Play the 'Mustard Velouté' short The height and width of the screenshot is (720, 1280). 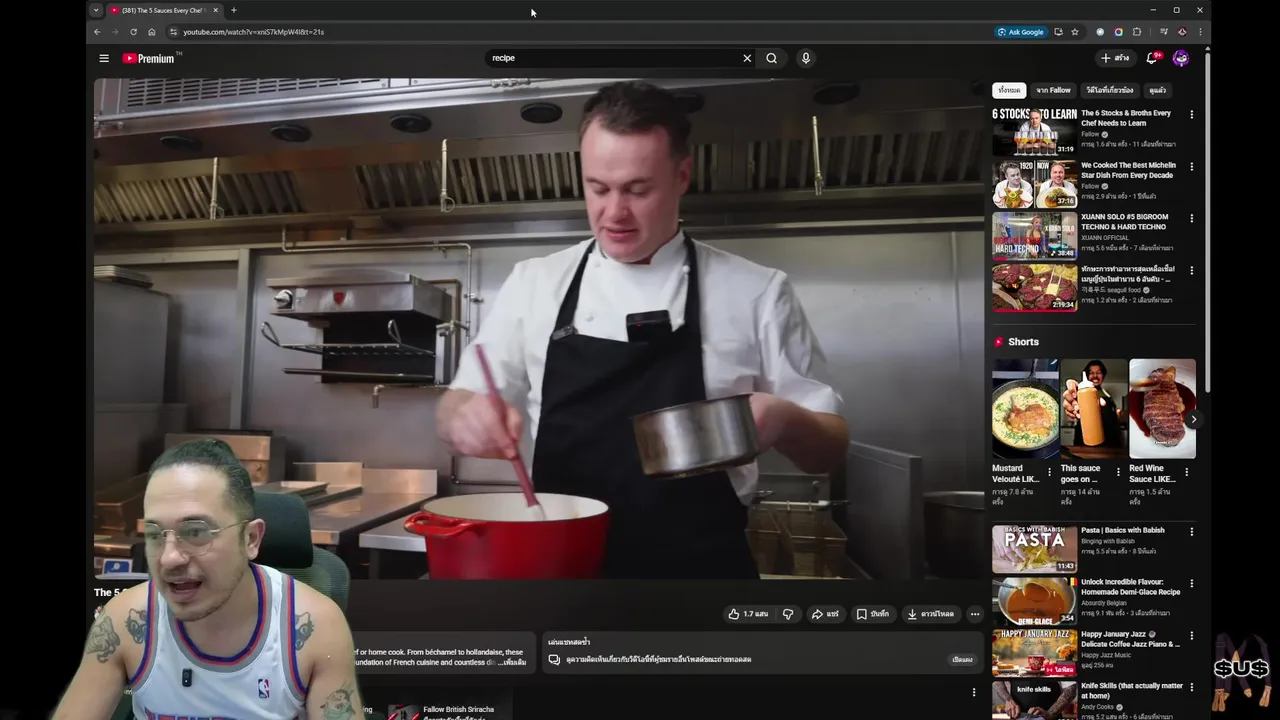(1025, 408)
